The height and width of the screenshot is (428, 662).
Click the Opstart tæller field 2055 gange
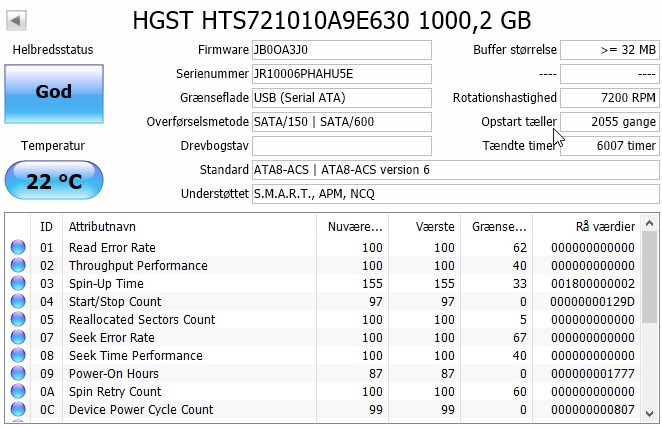pos(610,122)
